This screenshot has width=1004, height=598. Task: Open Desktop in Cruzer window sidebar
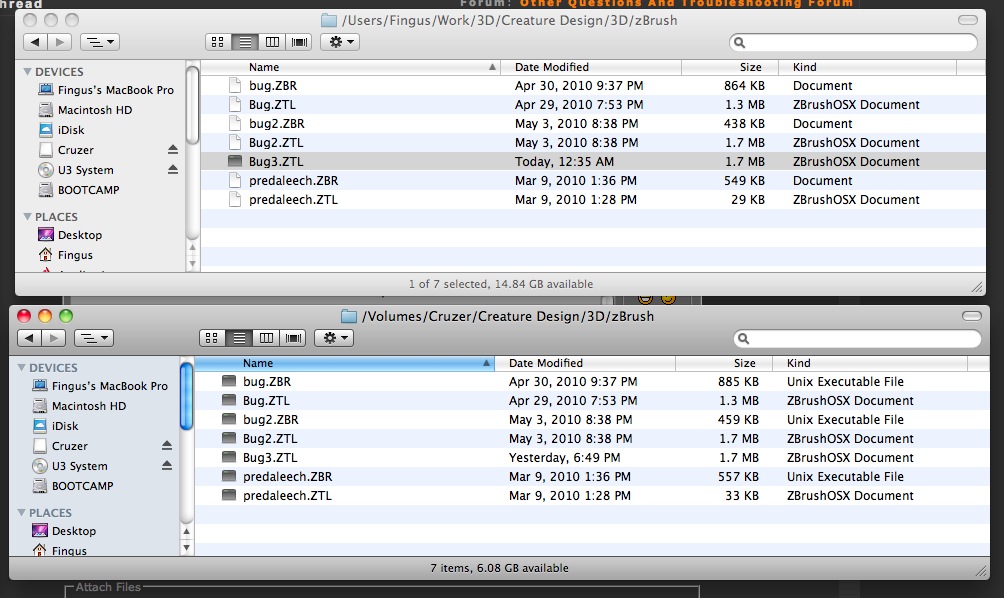pos(65,531)
